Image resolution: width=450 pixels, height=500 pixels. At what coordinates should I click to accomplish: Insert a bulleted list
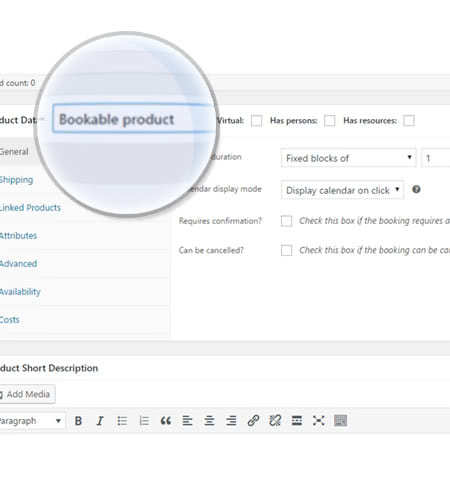(x=122, y=421)
